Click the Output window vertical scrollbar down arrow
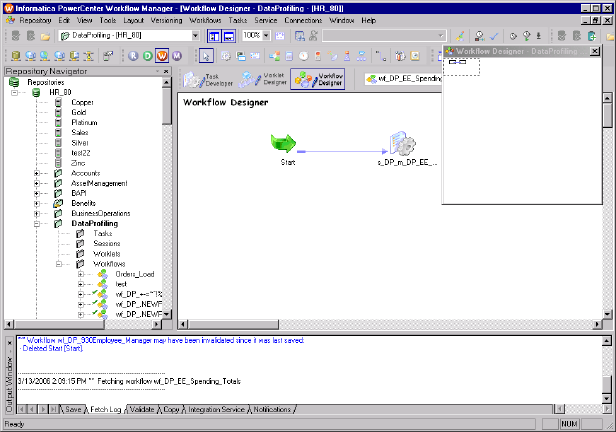The image size is (616, 432). pyautogui.click(x=607, y=399)
